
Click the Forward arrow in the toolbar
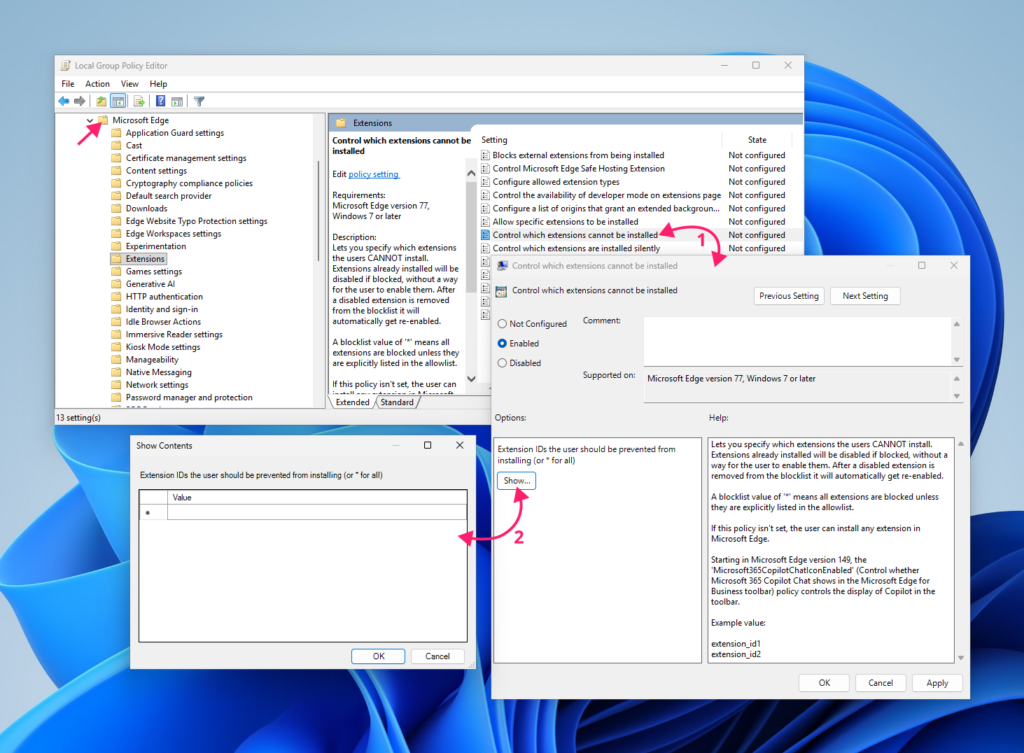click(80, 101)
